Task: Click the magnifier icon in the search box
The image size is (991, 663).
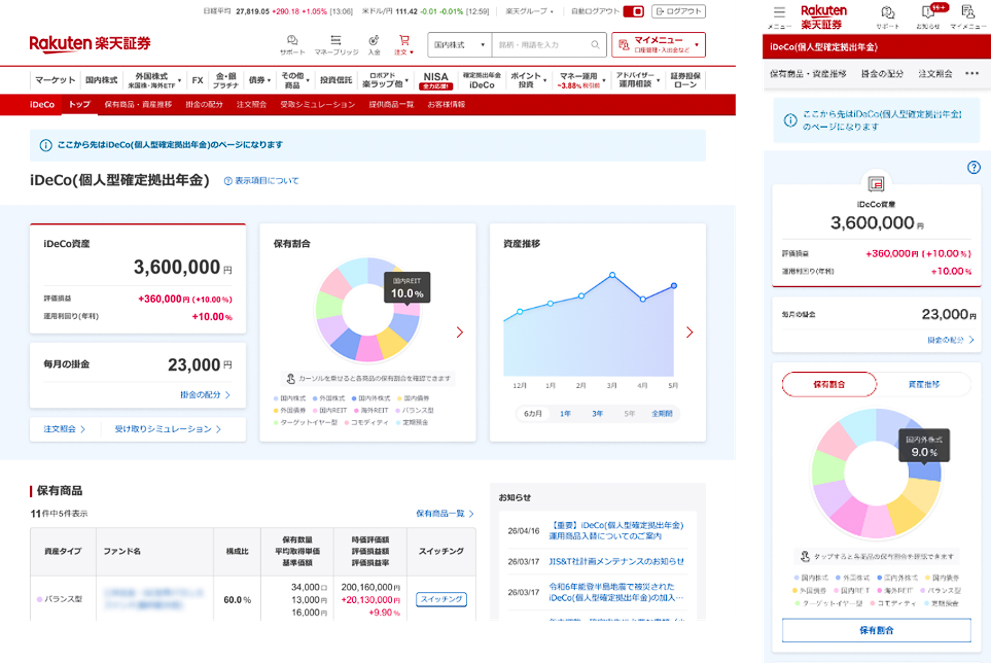Action: (595, 45)
